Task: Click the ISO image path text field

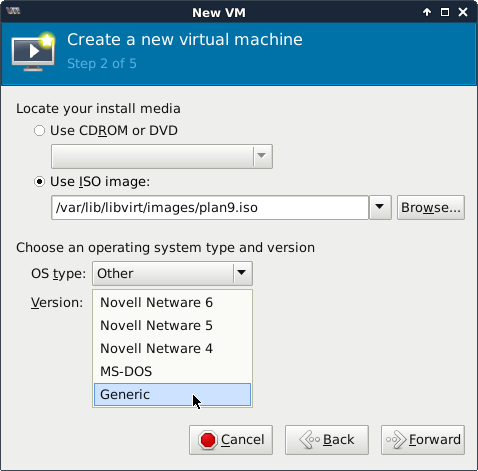Action: (x=210, y=207)
